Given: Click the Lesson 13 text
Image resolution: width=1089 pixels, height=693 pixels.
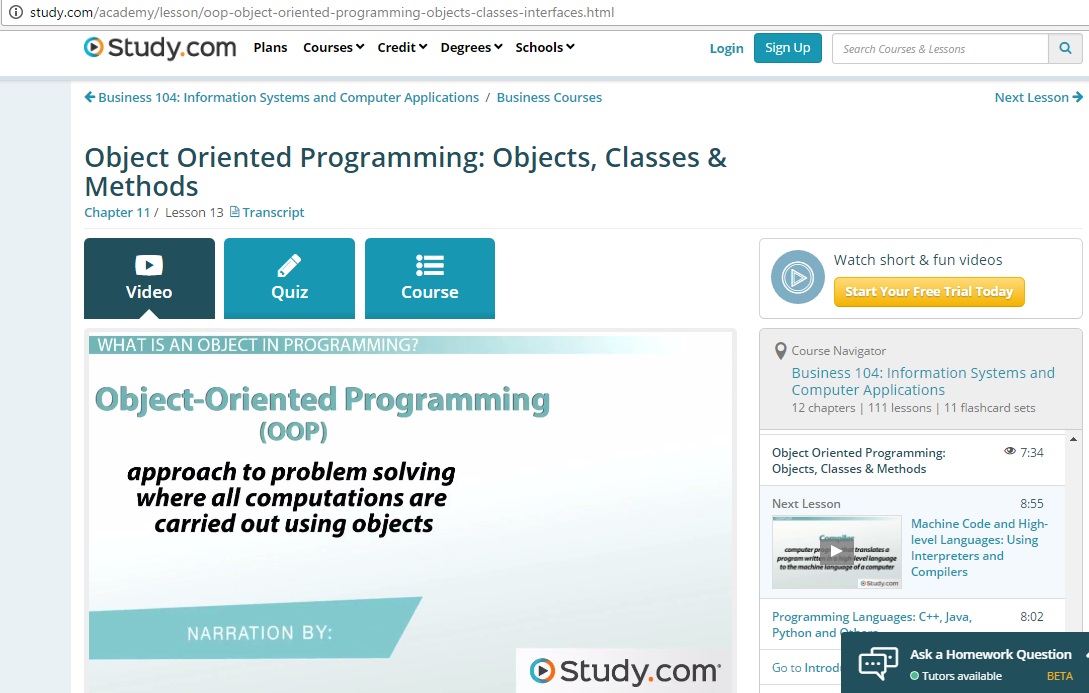Looking at the screenshot, I should coord(194,212).
